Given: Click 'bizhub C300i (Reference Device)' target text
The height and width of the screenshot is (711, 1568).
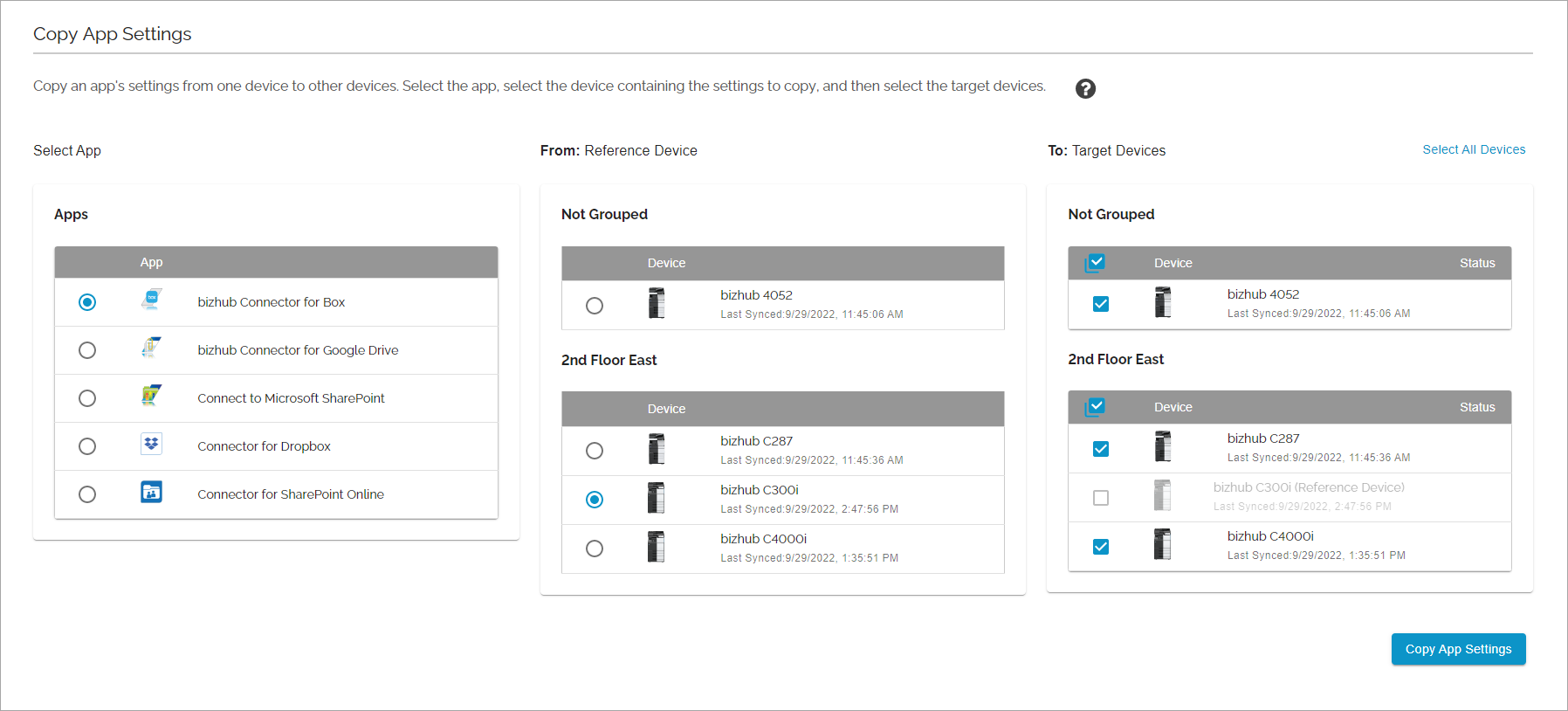Looking at the screenshot, I should click(1309, 487).
